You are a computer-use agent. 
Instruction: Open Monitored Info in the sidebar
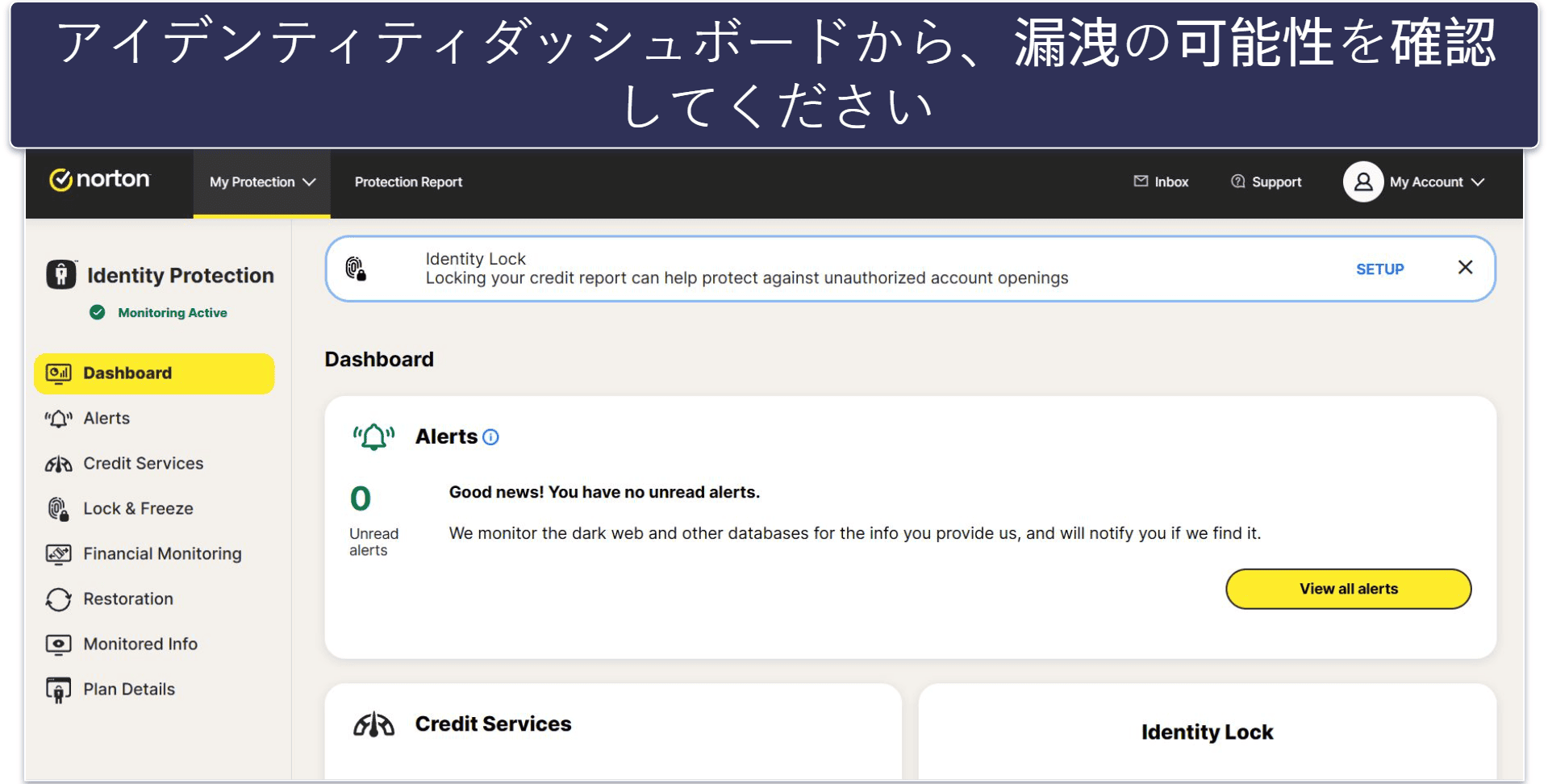pos(140,644)
